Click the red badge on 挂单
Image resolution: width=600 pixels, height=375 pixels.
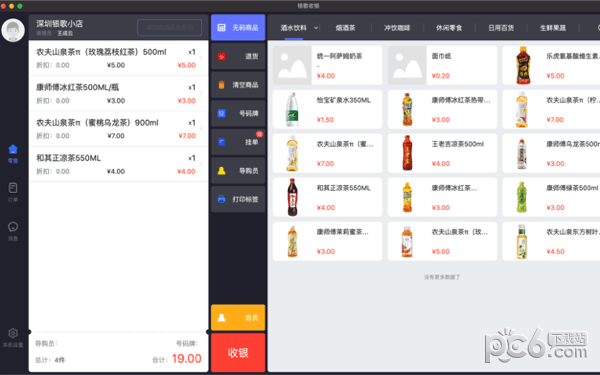click(x=259, y=134)
